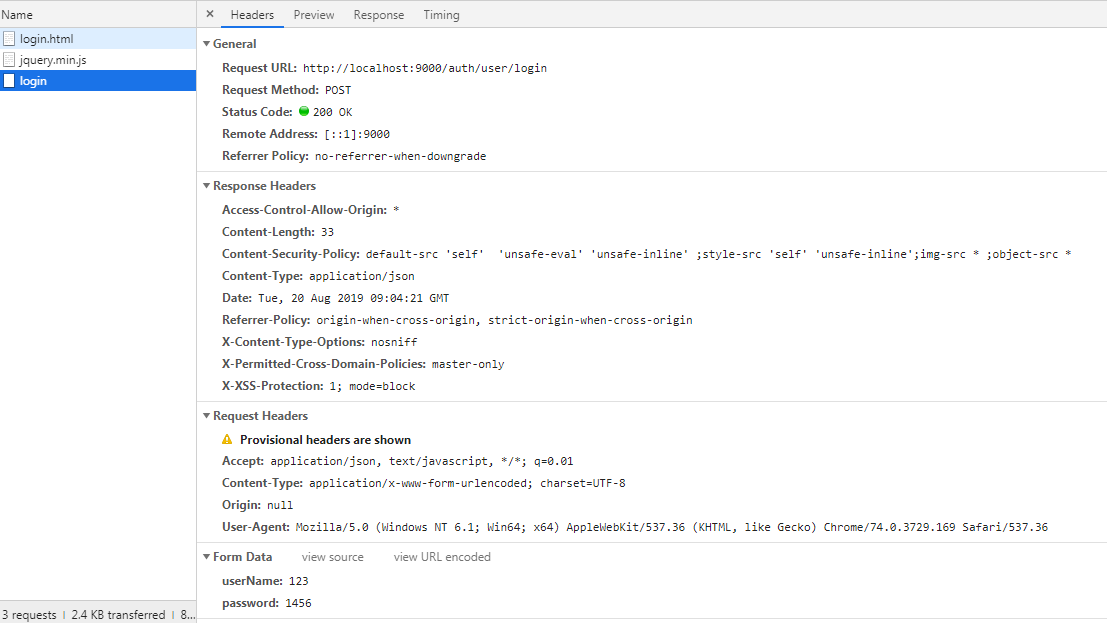Collapse the Response Headers section
The width and height of the screenshot is (1107, 623).
pyautogui.click(x=207, y=185)
